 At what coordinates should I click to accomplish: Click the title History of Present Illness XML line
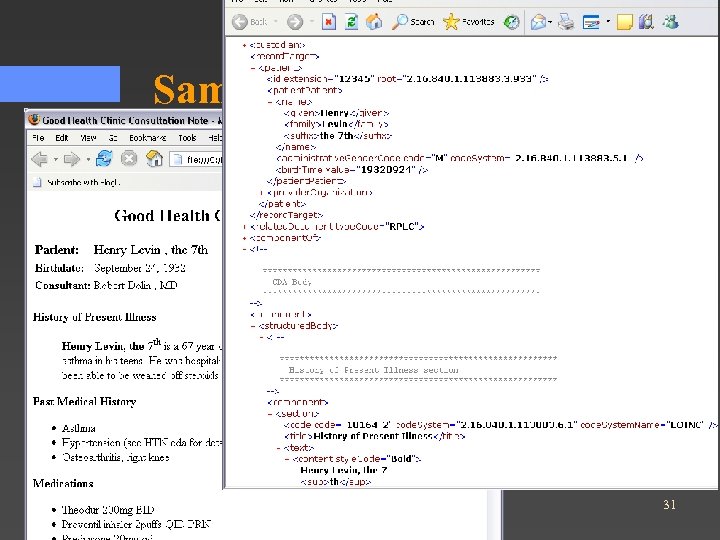[374, 436]
